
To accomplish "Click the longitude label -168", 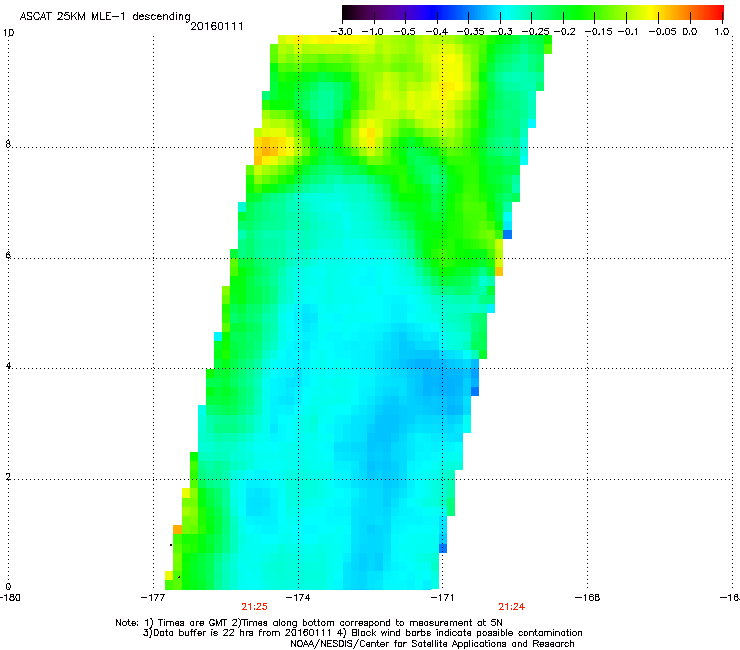I will click(x=588, y=598).
